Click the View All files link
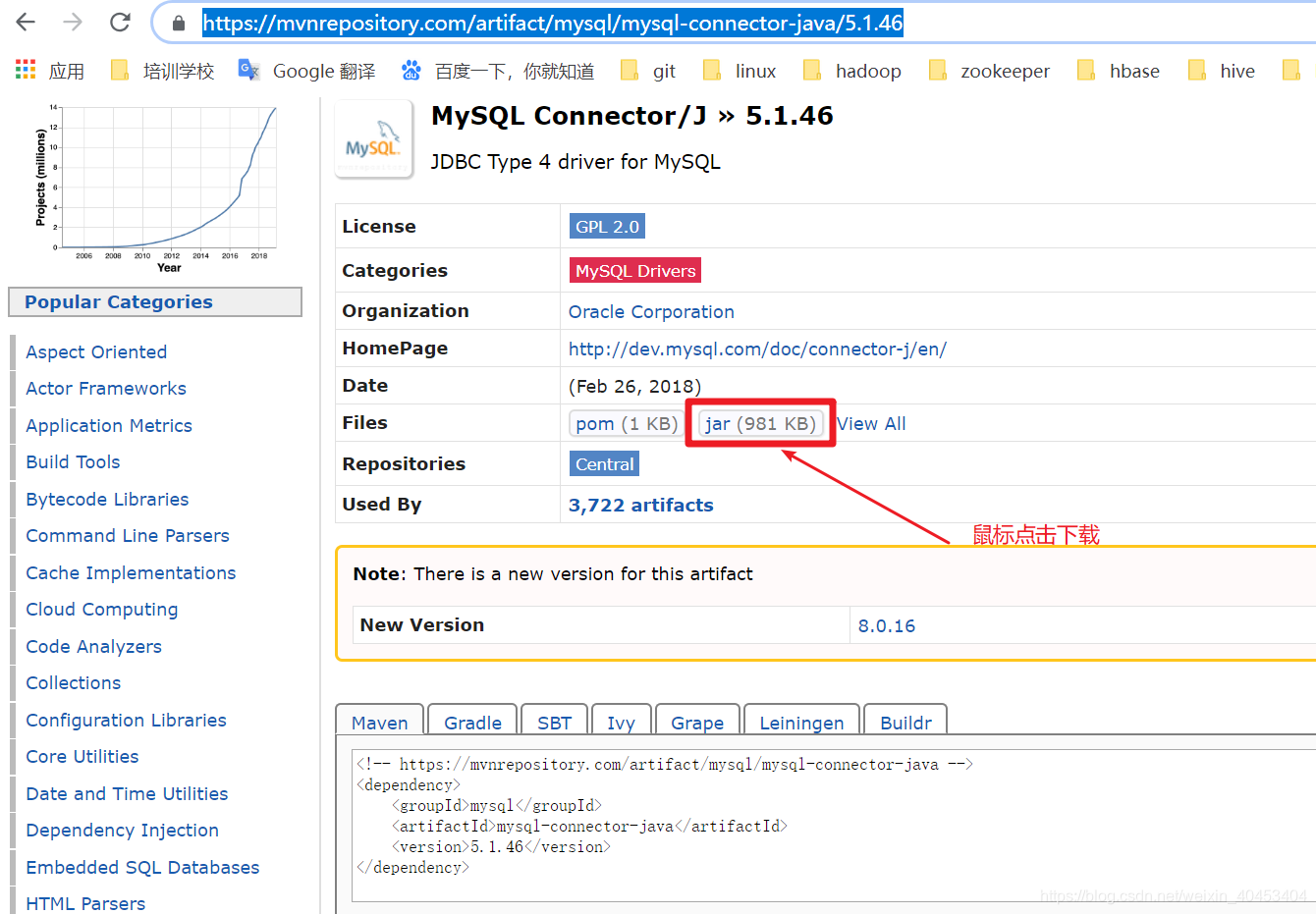 871,423
